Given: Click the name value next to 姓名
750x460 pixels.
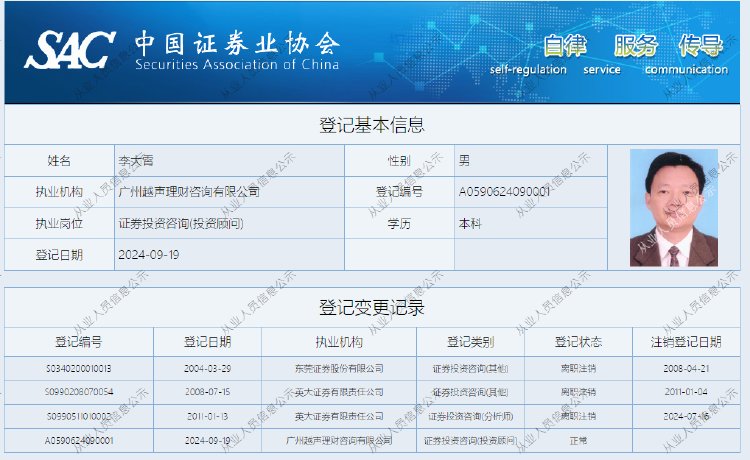Looking at the screenshot, I should tap(136, 161).
